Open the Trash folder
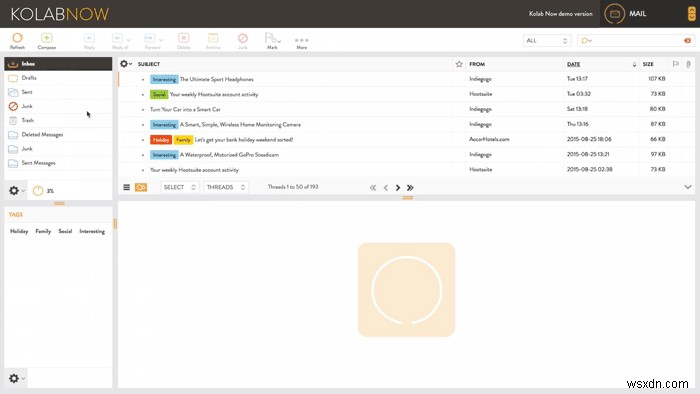The width and height of the screenshot is (700, 394). tap(58, 120)
